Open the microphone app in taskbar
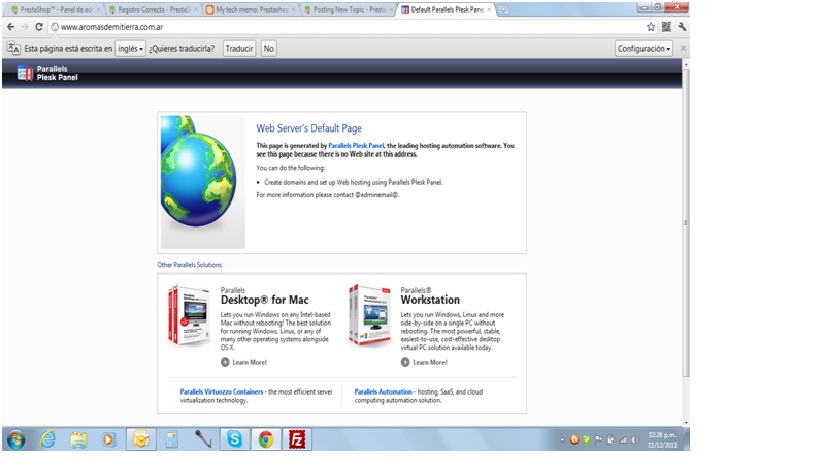 [203, 440]
